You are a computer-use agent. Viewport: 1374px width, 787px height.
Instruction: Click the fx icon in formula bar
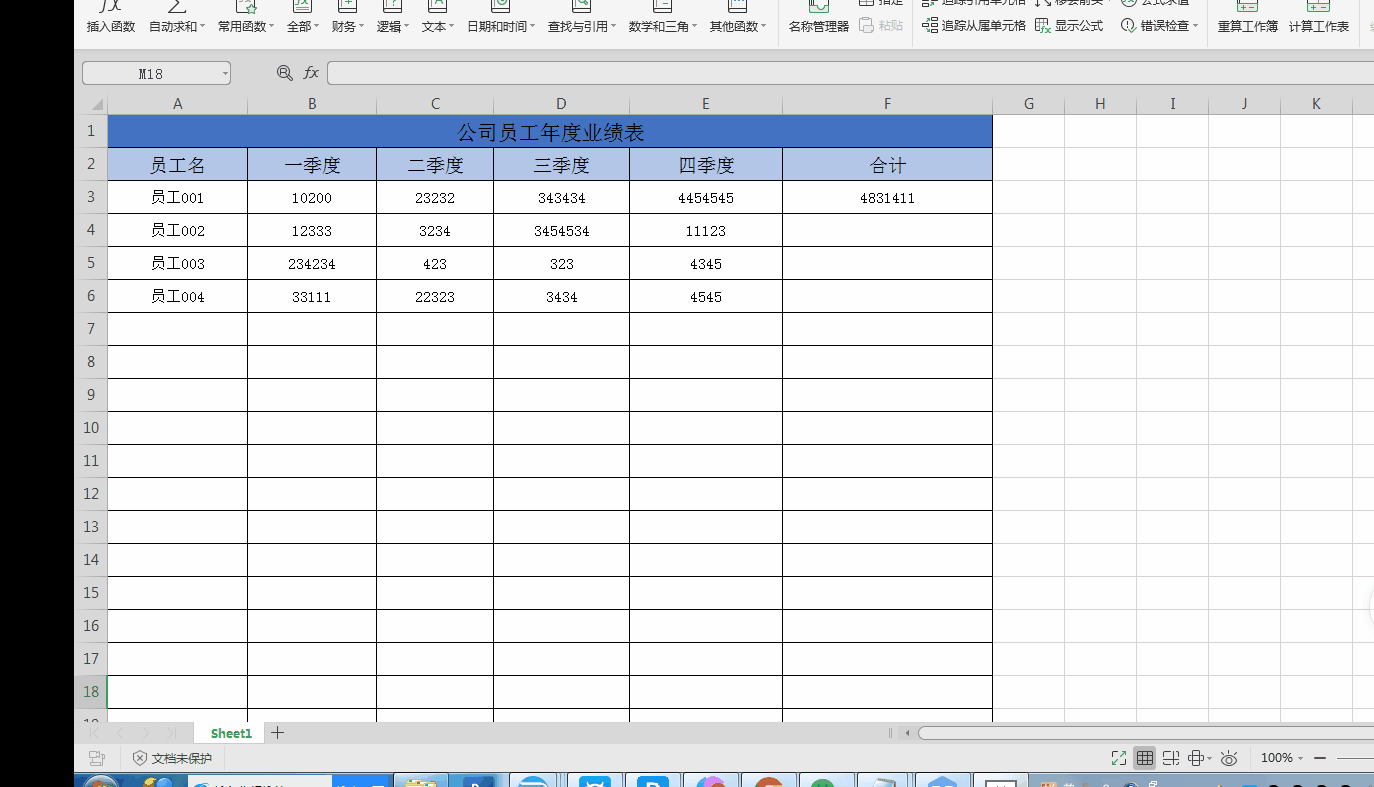pos(311,73)
